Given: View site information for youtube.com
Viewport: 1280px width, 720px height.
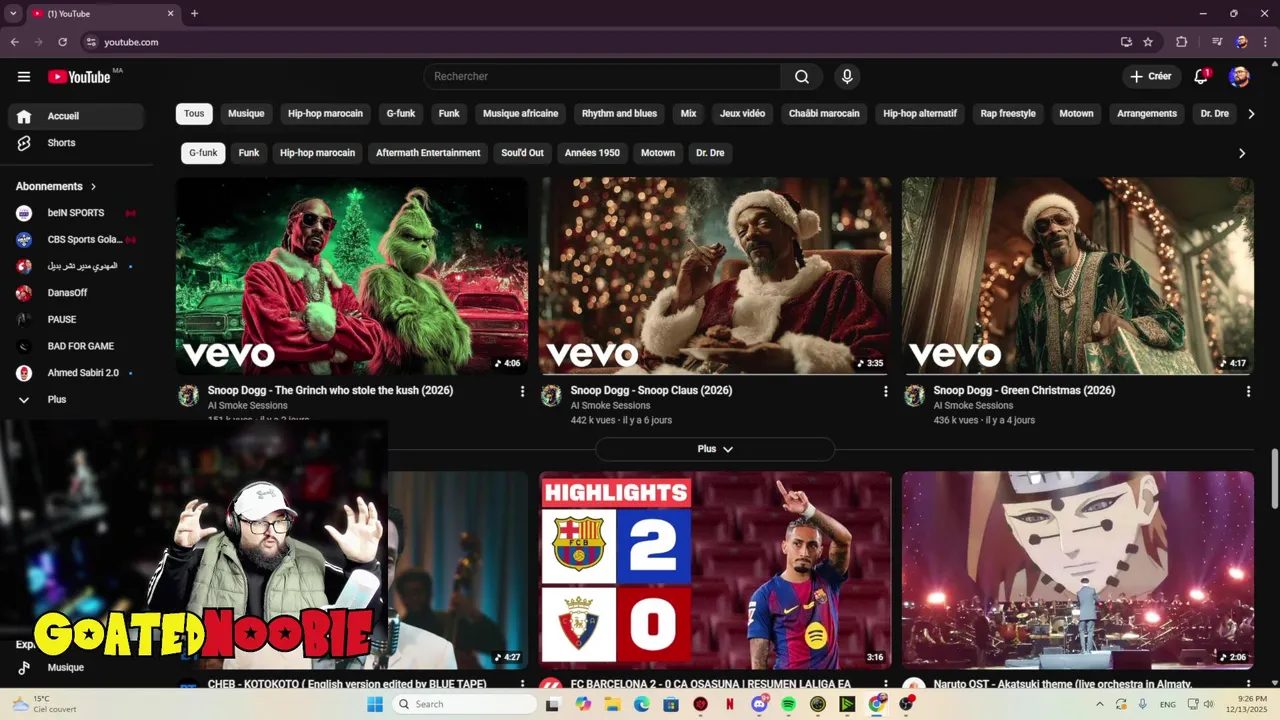Looking at the screenshot, I should 91,42.
